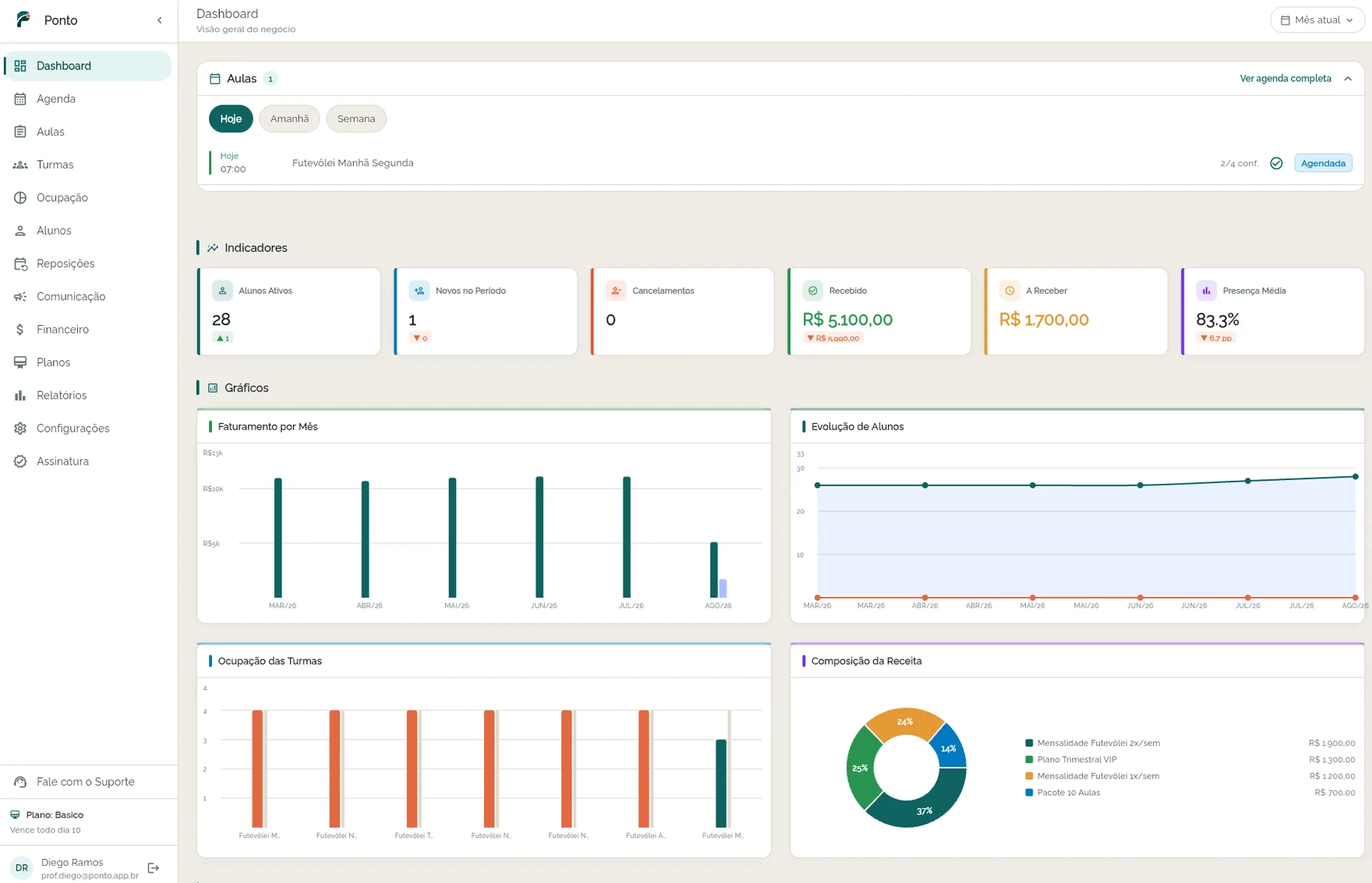Viewport: 1372px width, 883px height.
Task: Open Fale com o Suporte headset icon
Action: [20, 782]
